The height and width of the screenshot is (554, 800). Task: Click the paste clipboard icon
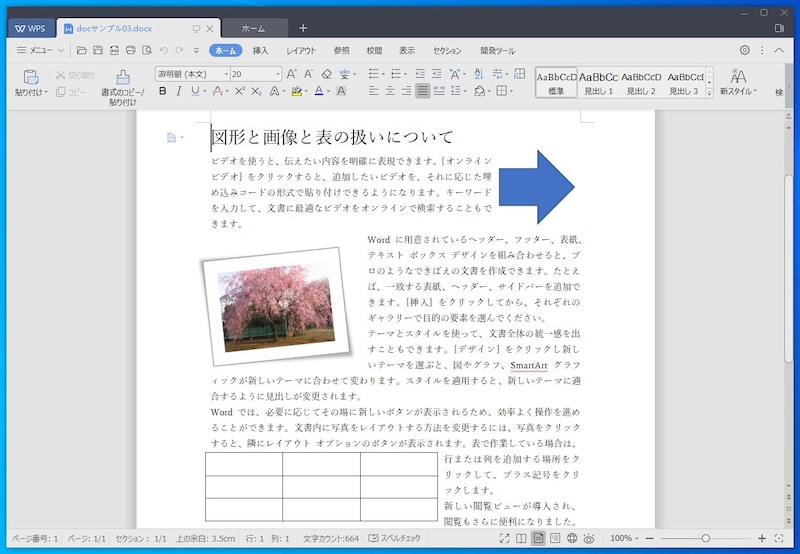pos(29,77)
